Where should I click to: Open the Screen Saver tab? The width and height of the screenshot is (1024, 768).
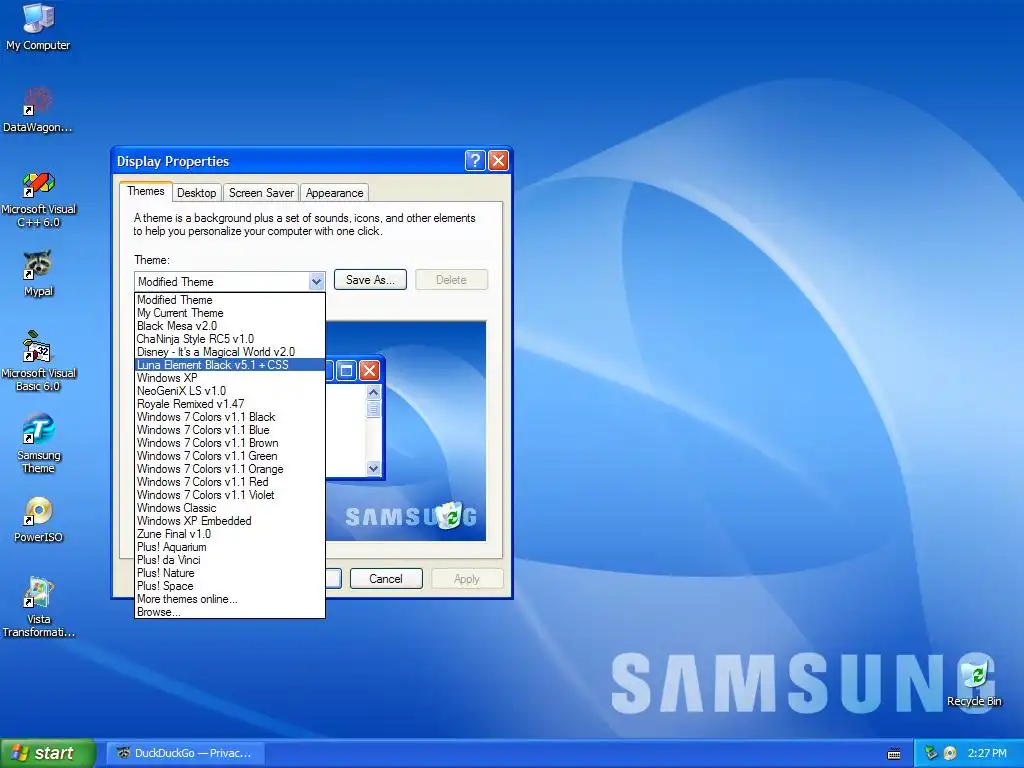tap(261, 193)
